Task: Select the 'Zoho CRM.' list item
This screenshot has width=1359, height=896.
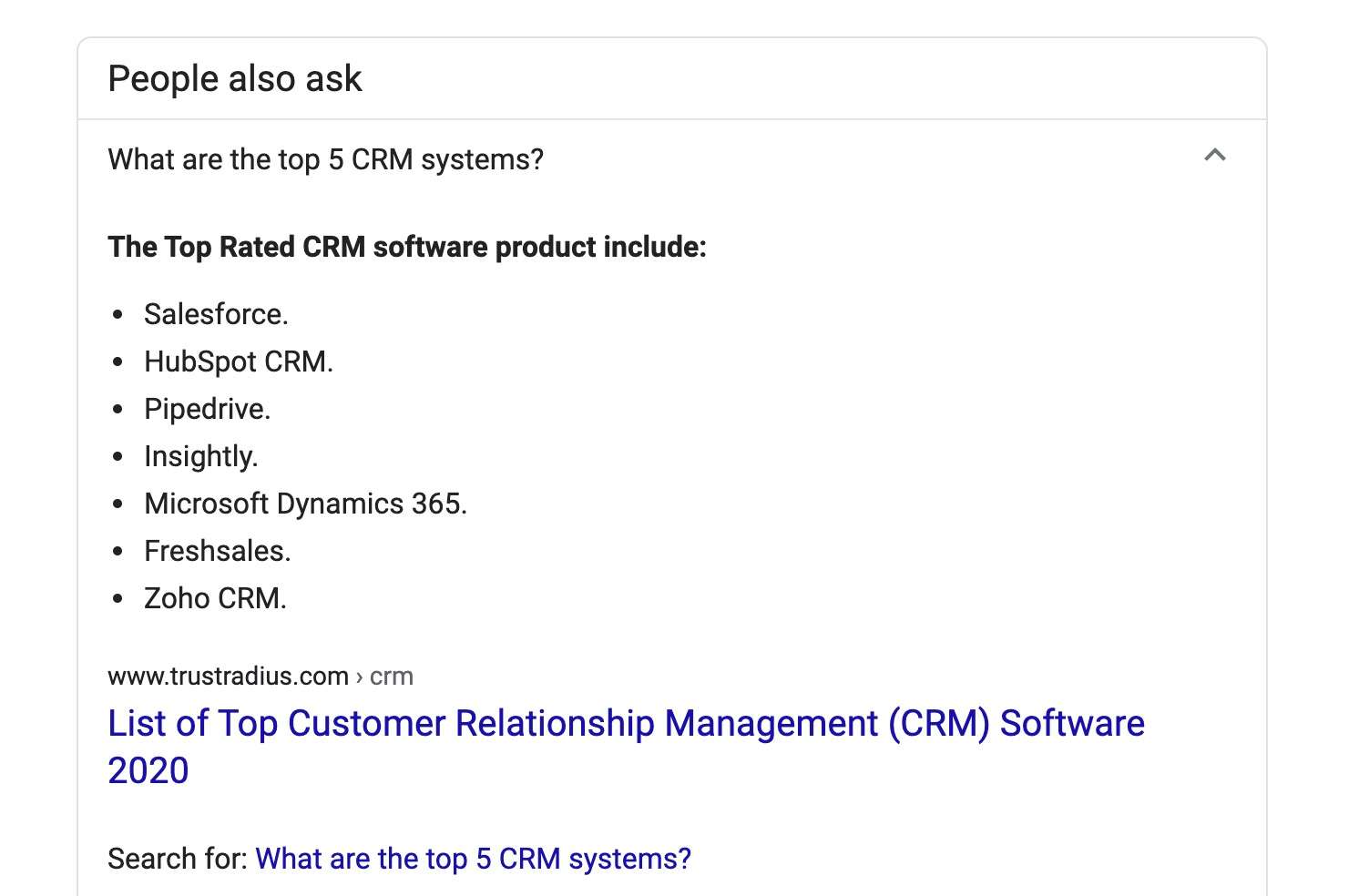Action: tap(215, 598)
